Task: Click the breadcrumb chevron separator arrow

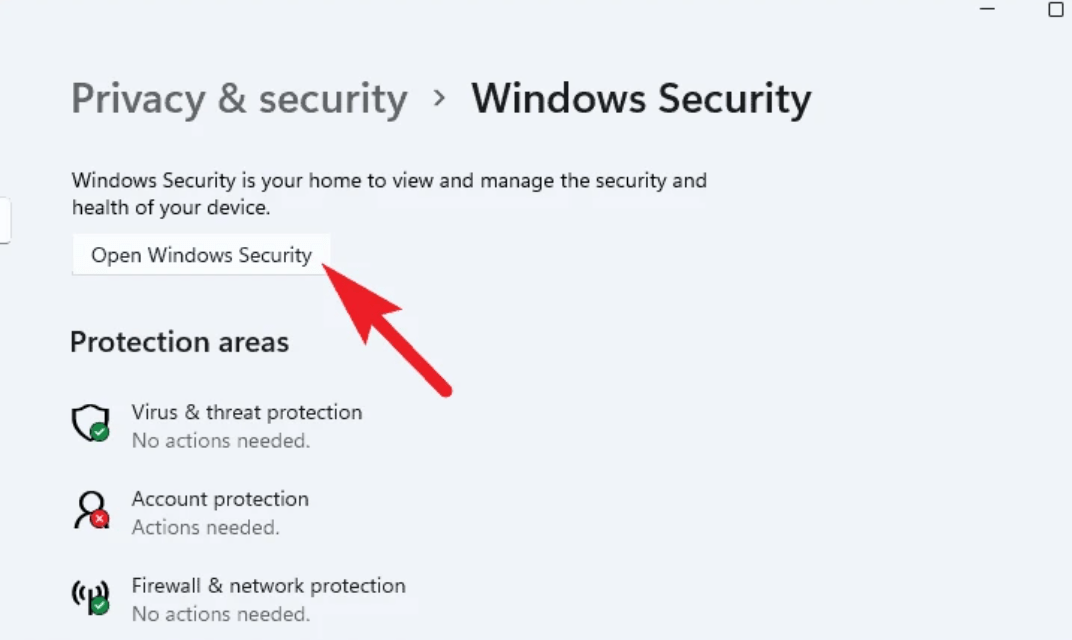Action: pos(439,99)
